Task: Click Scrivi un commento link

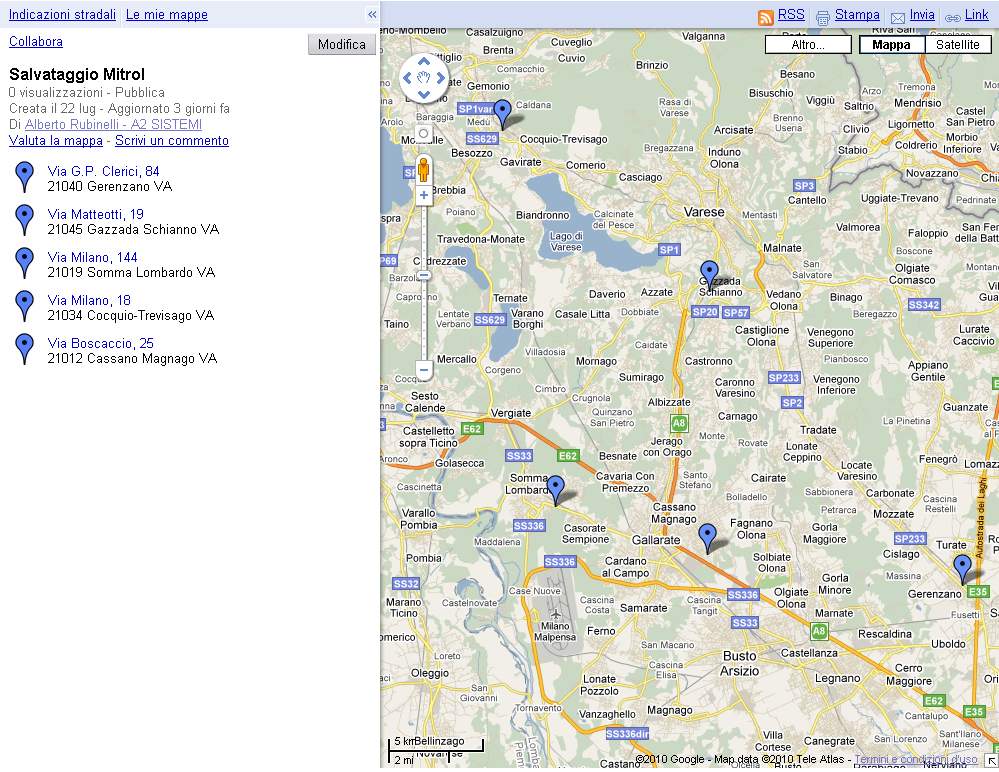Action: pyautogui.click(x=172, y=140)
